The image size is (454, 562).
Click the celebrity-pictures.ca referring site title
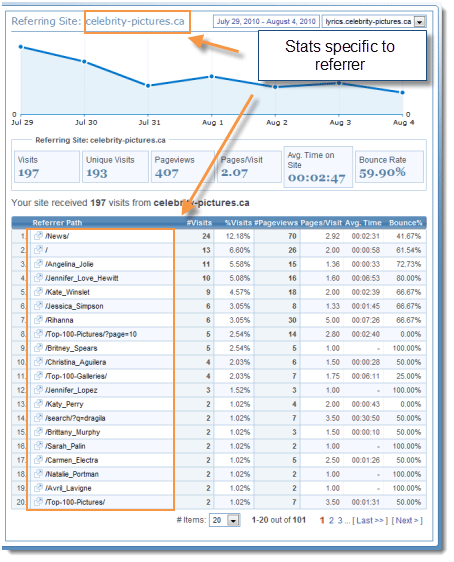coord(135,22)
